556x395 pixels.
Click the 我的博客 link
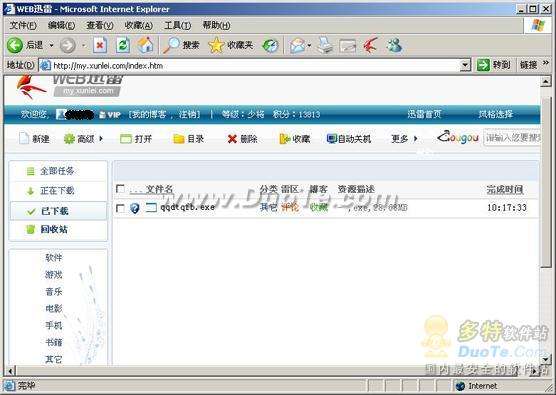coord(149,114)
